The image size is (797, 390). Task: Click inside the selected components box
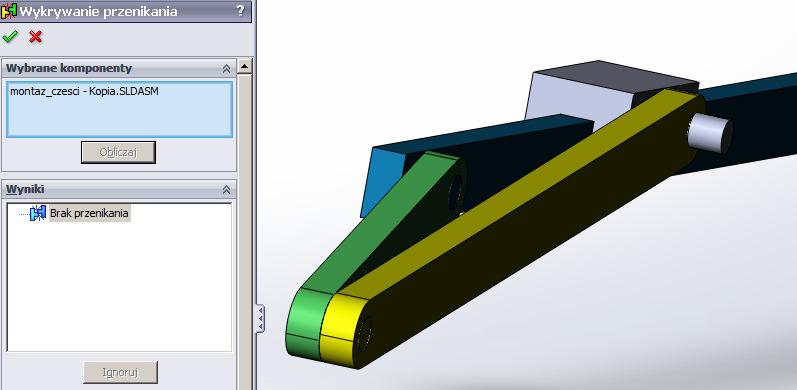[119, 109]
